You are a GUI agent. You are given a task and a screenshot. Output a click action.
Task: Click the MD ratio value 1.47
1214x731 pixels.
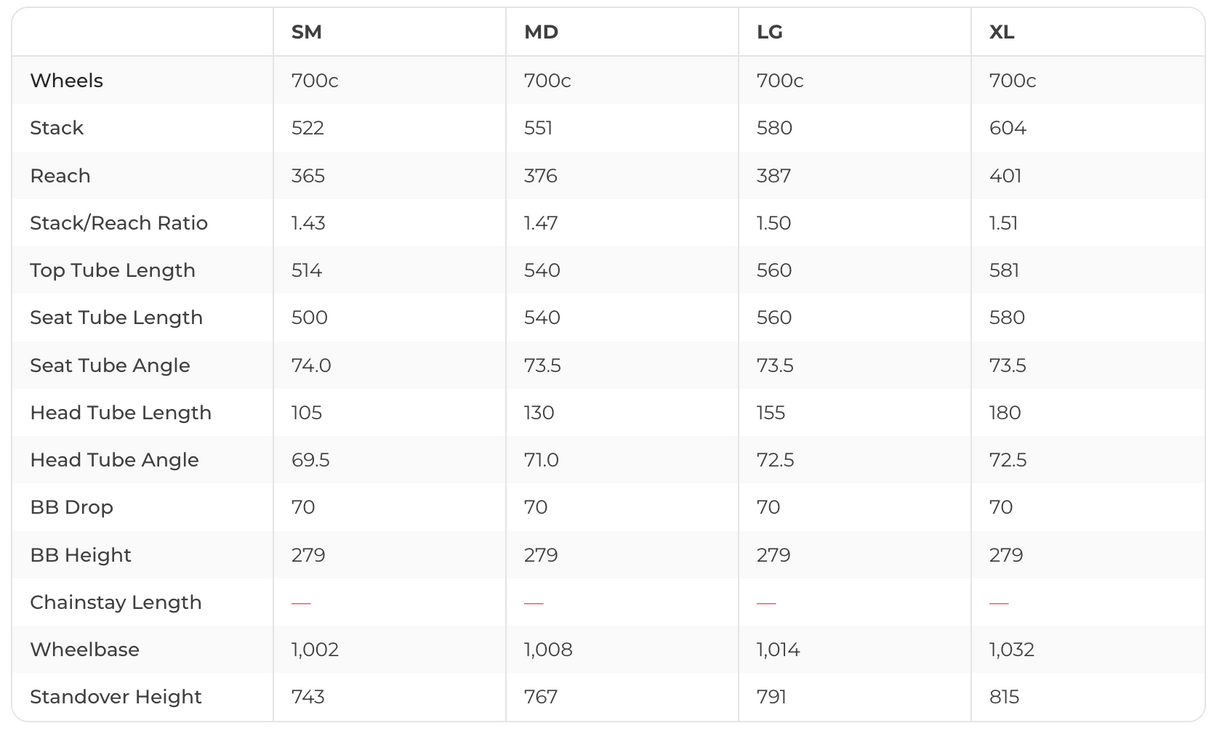[x=540, y=223]
